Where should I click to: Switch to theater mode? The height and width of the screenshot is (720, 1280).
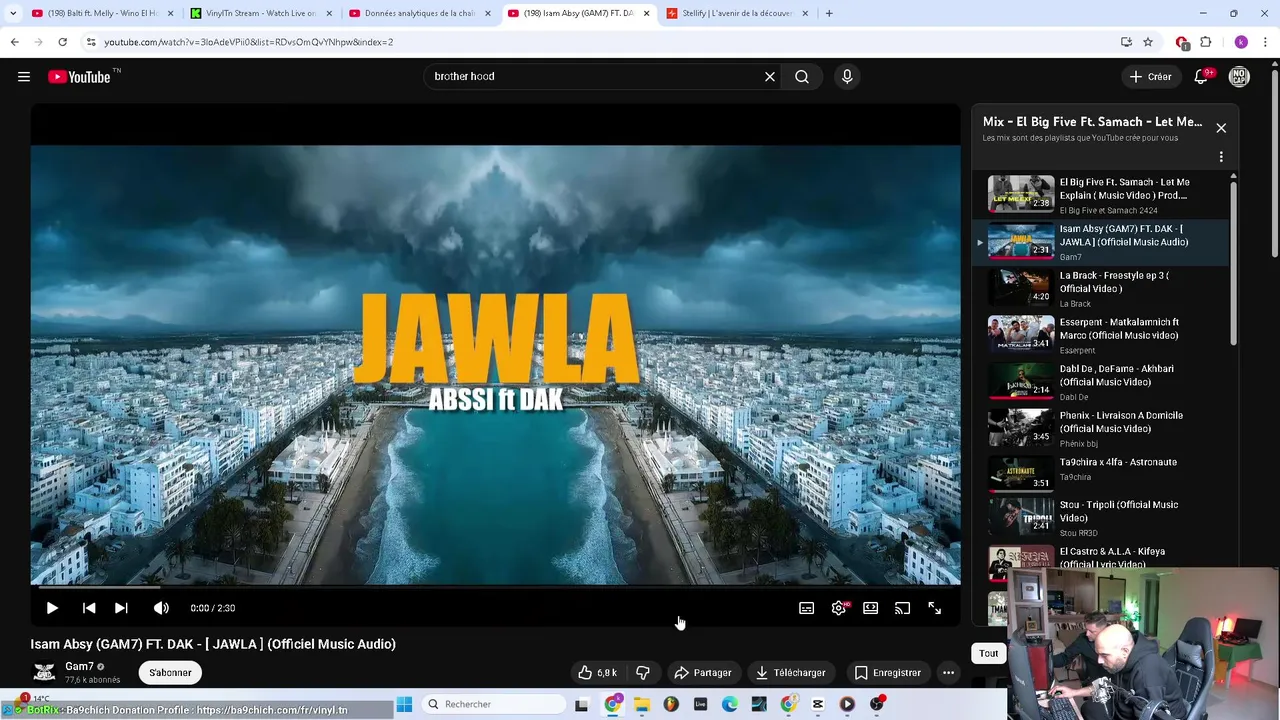tap(871, 608)
